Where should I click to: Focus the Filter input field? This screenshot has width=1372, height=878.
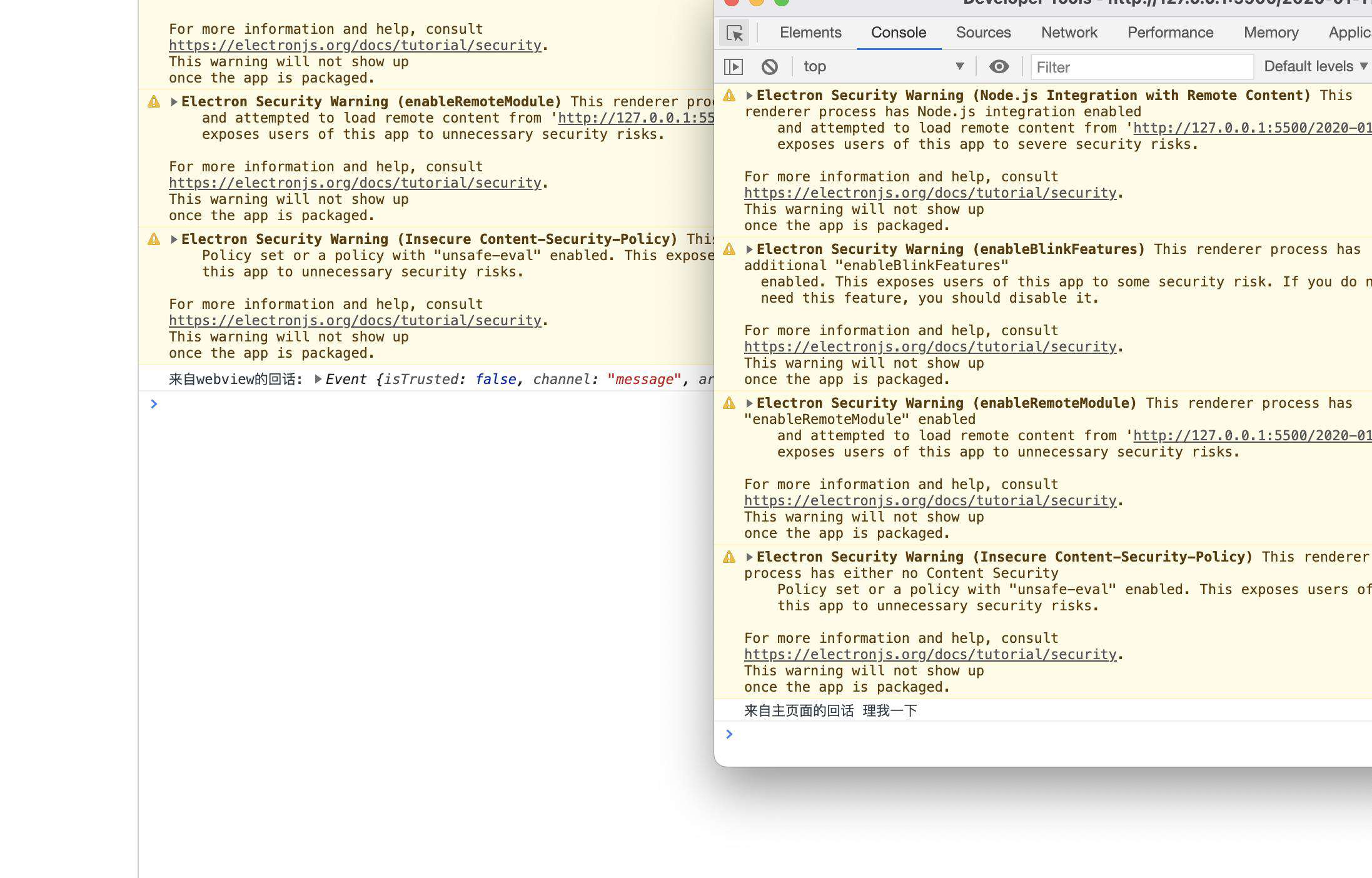click(1142, 67)
